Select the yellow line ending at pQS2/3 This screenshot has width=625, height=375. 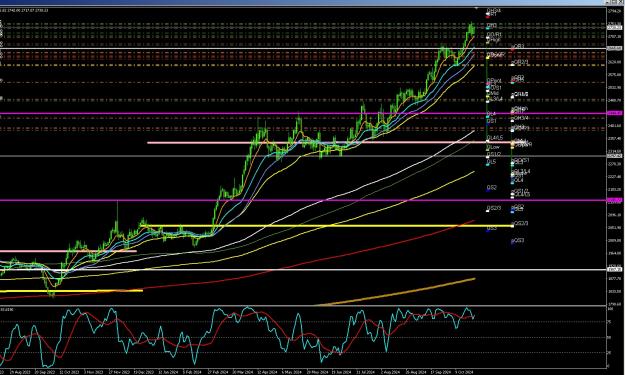[x=327, y=226]
